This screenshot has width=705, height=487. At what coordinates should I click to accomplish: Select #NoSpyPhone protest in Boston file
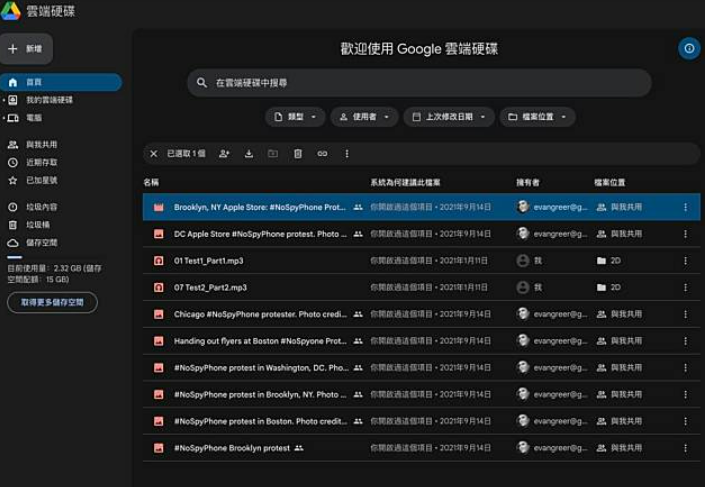tap(421, 421)
